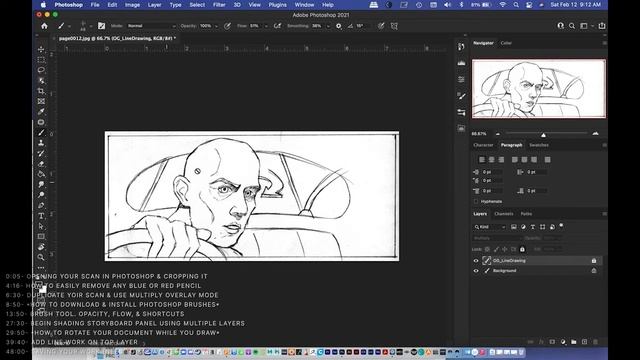Switch to the Paths tab
This screenshot has height=360, width=640.
[x=526, y=214]
